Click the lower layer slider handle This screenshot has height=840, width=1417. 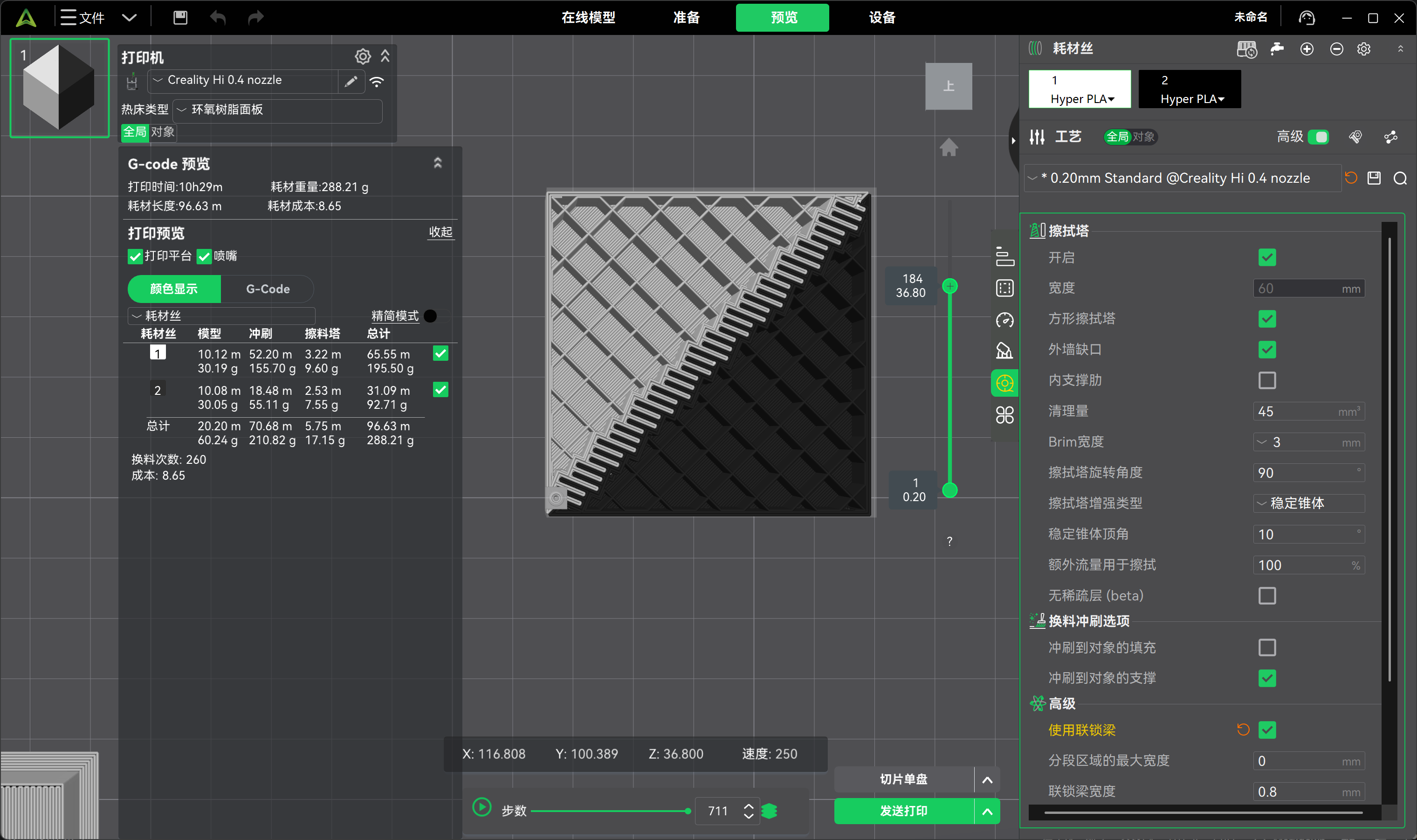coord(950,490)
